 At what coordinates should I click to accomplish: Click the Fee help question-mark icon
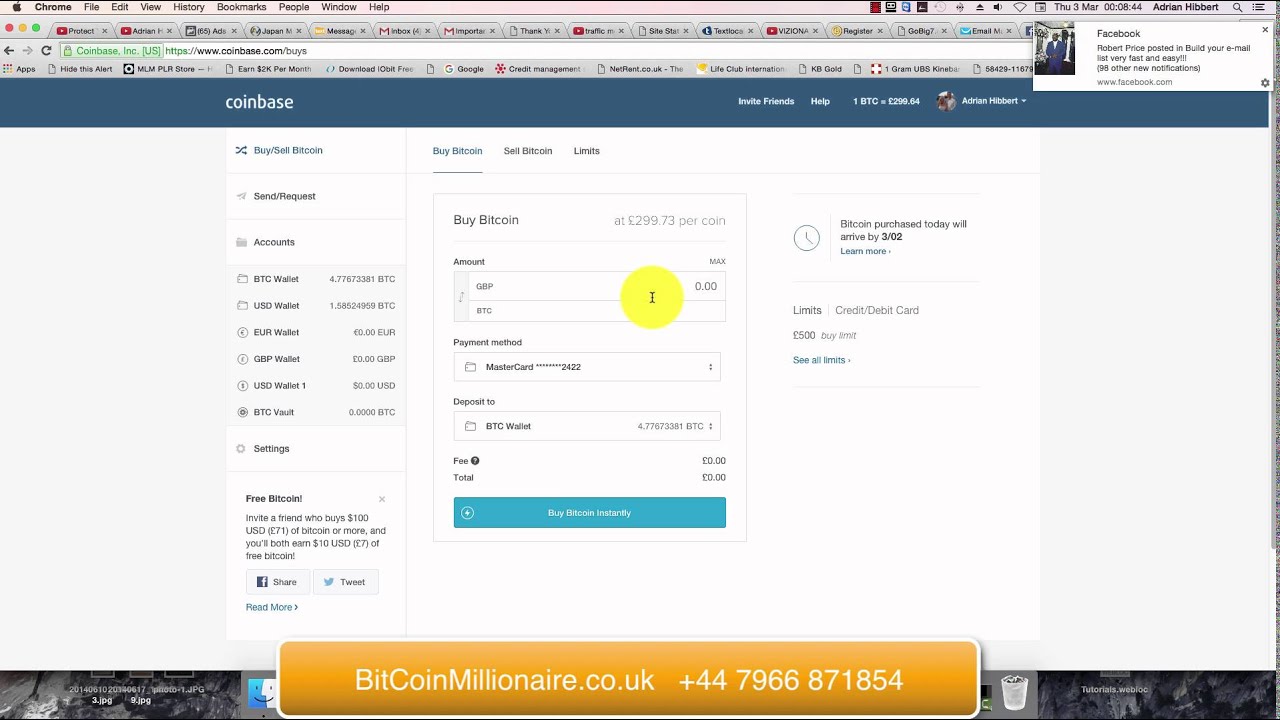[x=475, y=461]
